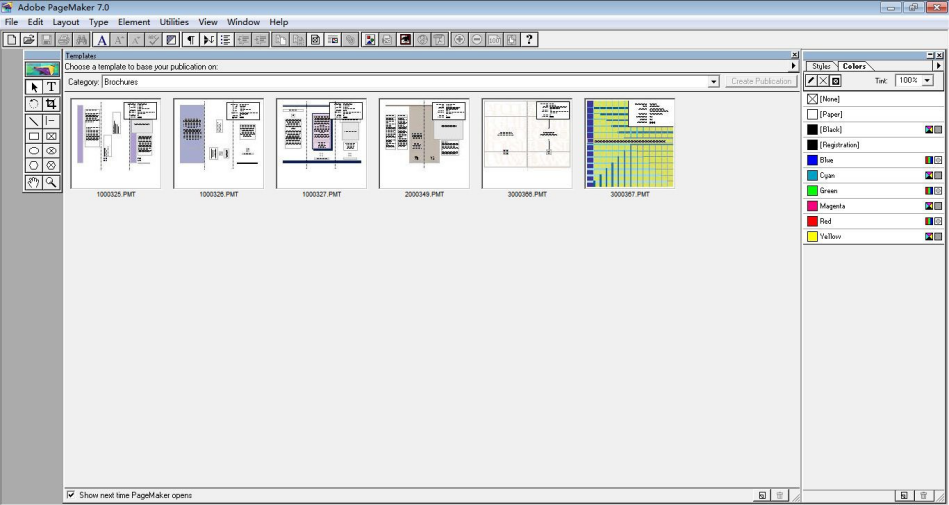Select the Constrained Line tool
949x505 pixels.
tap(51, 121)
